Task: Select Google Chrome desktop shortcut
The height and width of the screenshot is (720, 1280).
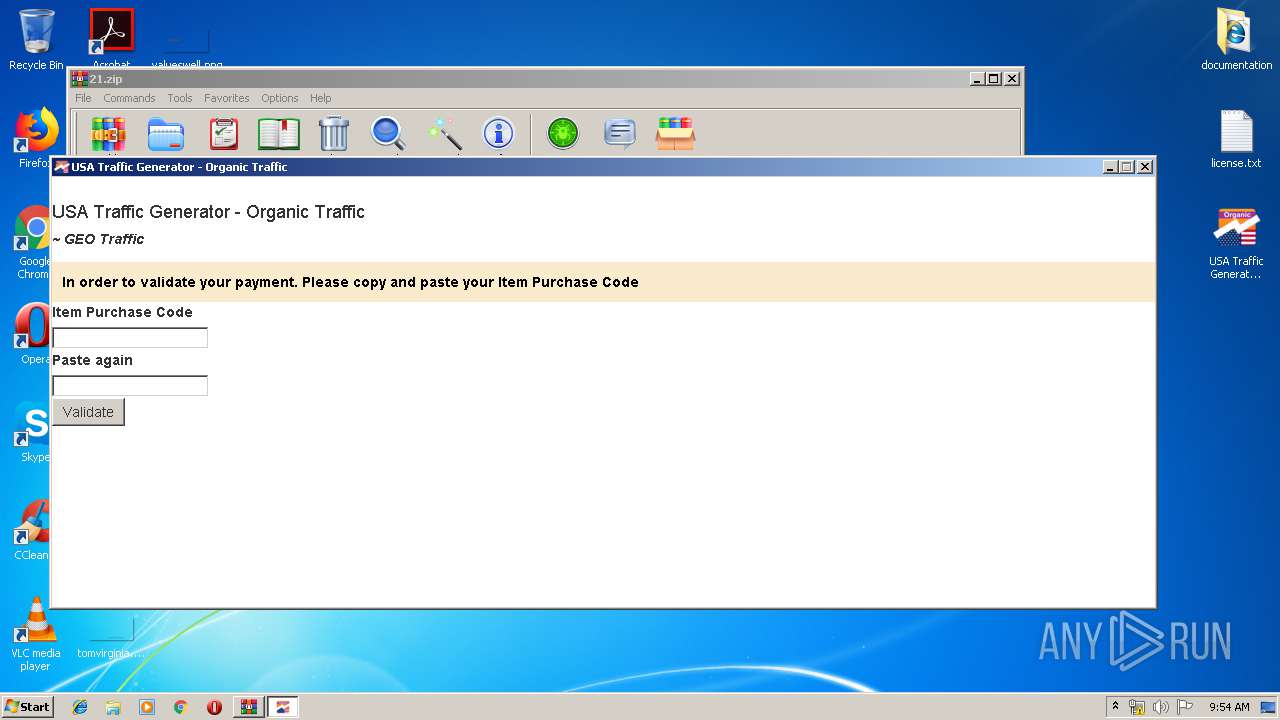Action: [33, 242]
